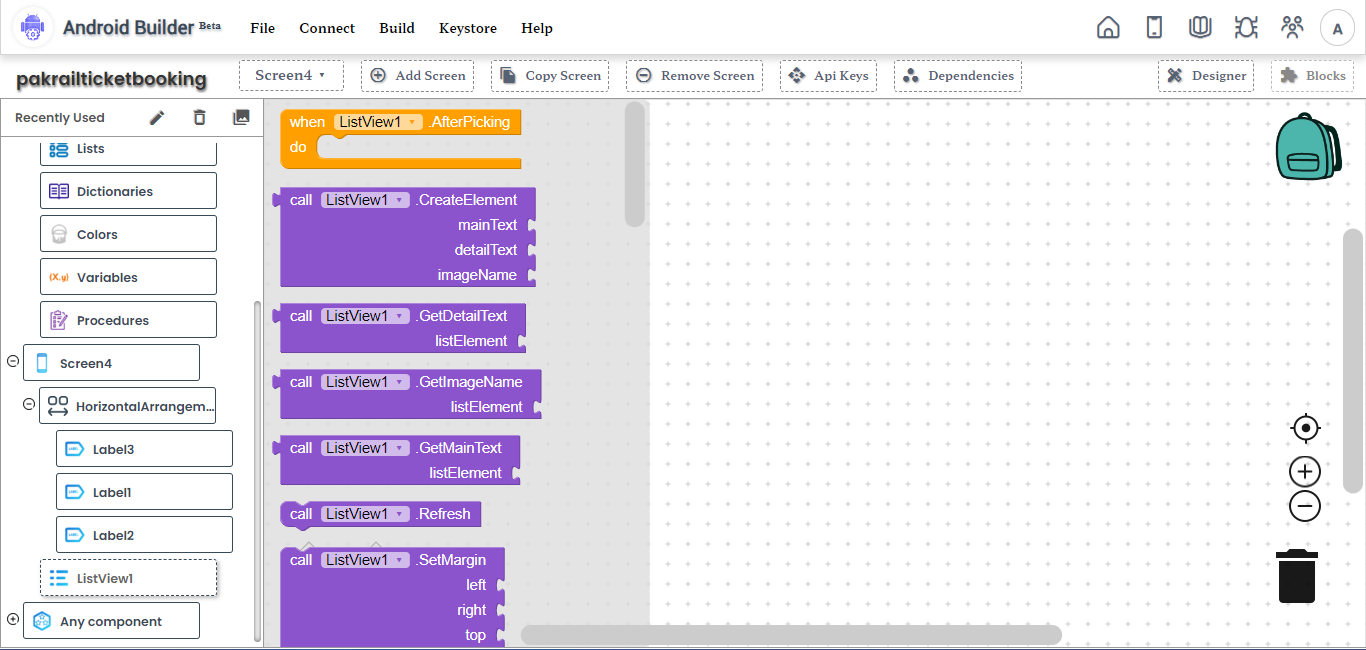The width and height of the screenshot is (1366, 650).
Task: Click the Home icon in the top bar
Action: click(1108, 27)
